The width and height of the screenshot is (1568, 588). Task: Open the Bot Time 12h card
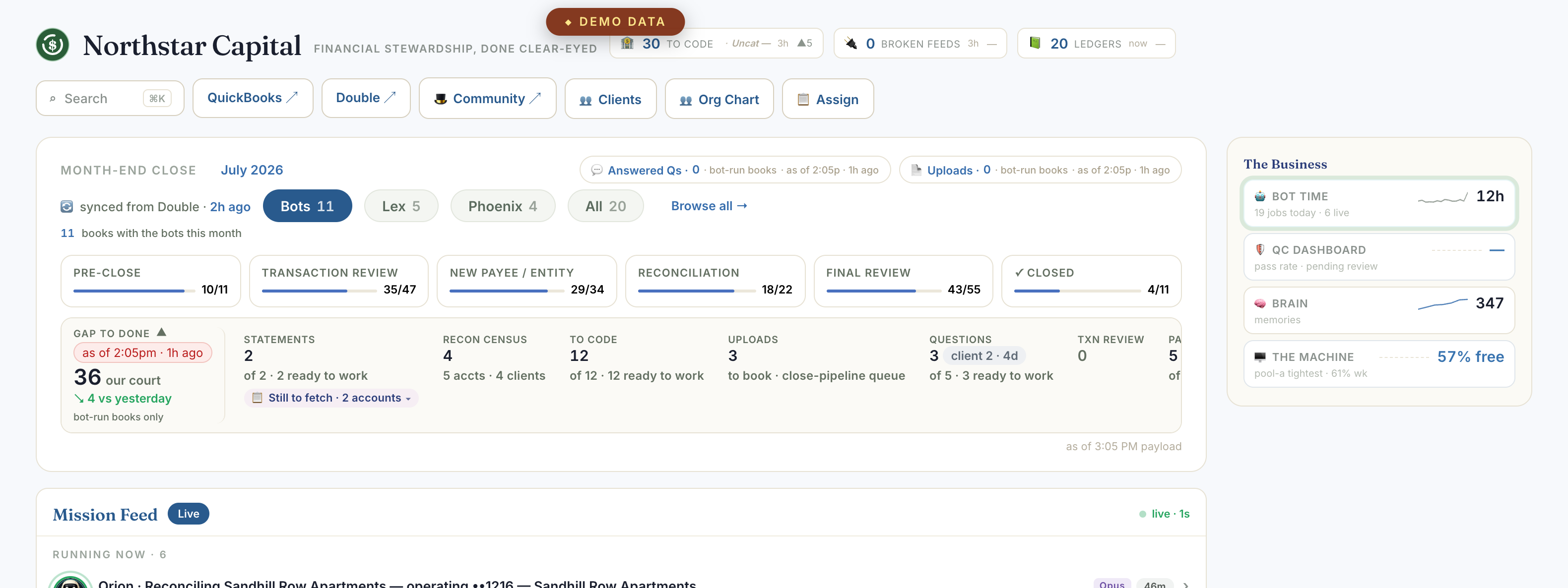point(1379,203)
